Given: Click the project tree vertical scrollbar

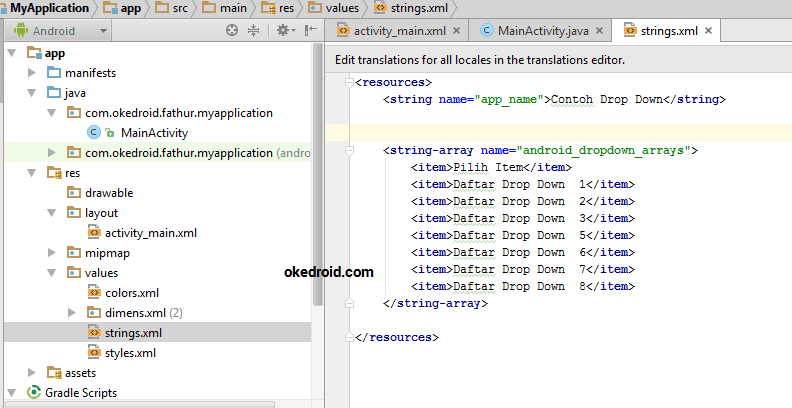Looking at the screenshot, I should (x=317, y=174).
